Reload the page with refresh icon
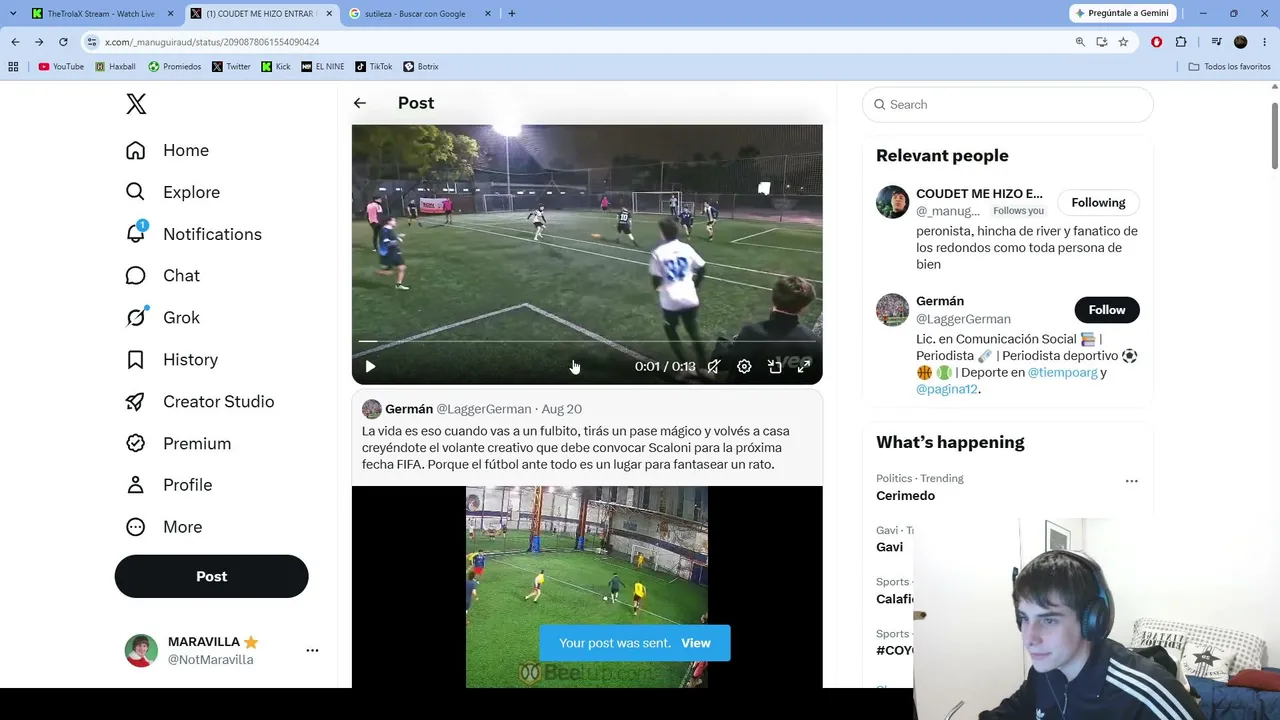The width and height of the screenshot is (1280, 720). (63, 42)
